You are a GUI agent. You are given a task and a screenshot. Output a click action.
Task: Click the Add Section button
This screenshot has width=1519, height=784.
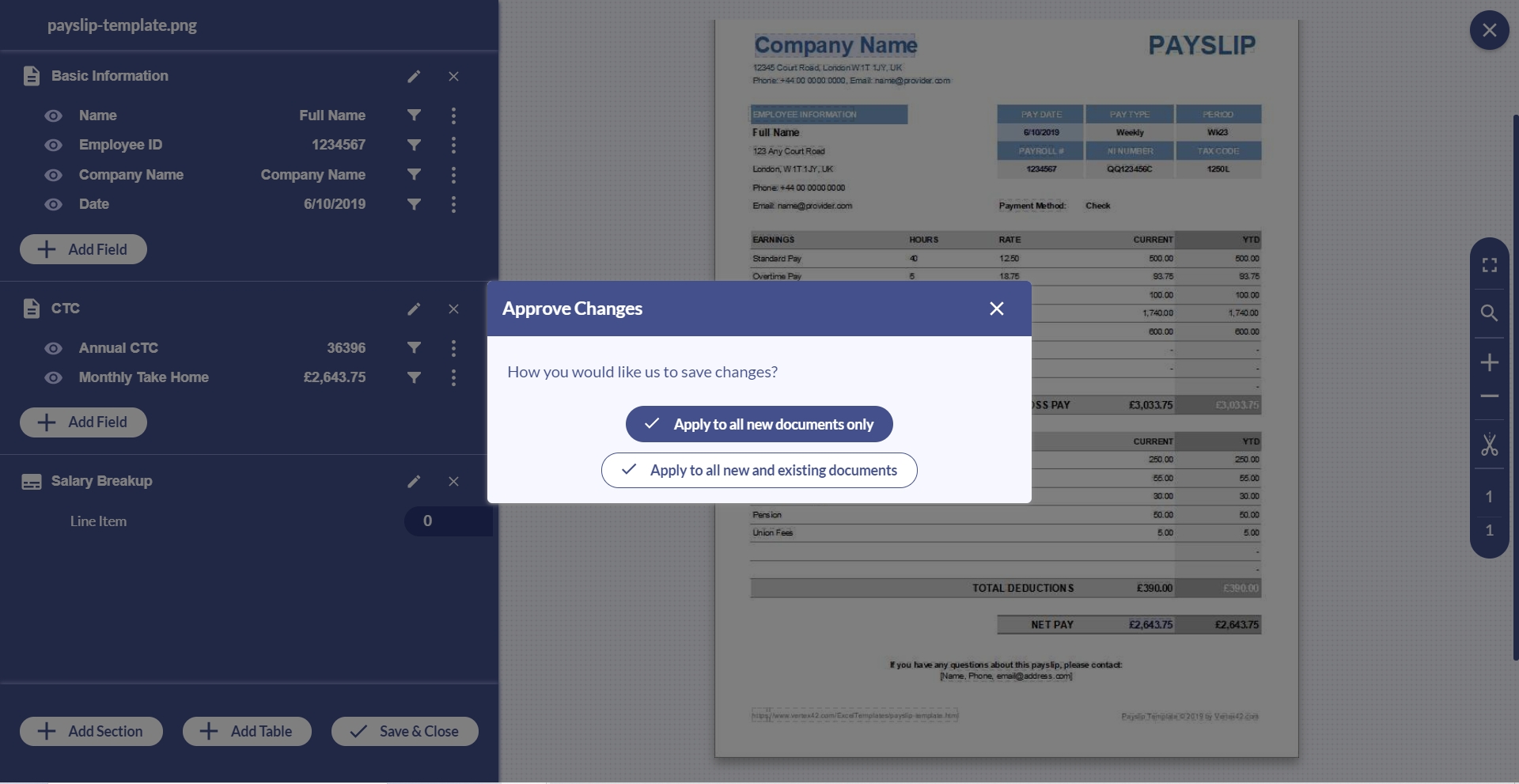point(91,731)
